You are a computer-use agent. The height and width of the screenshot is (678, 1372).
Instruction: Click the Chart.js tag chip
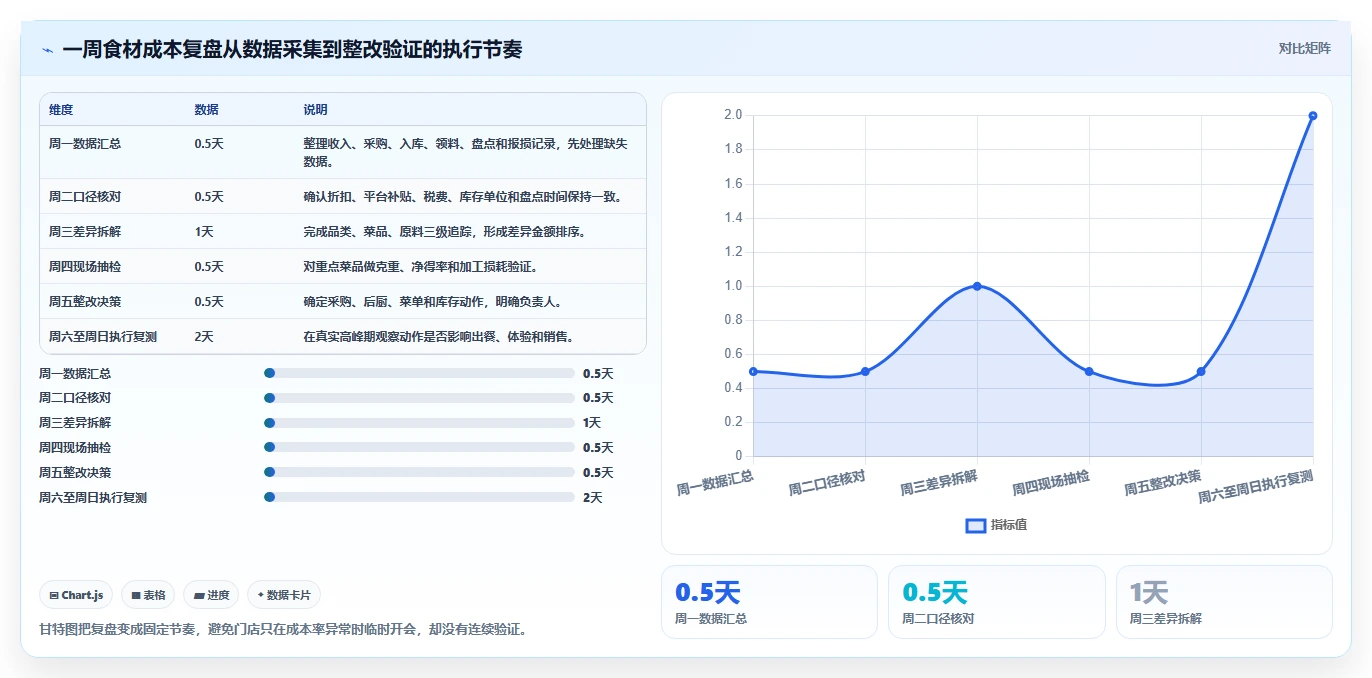pyautogui.click(x=77, y=595)
